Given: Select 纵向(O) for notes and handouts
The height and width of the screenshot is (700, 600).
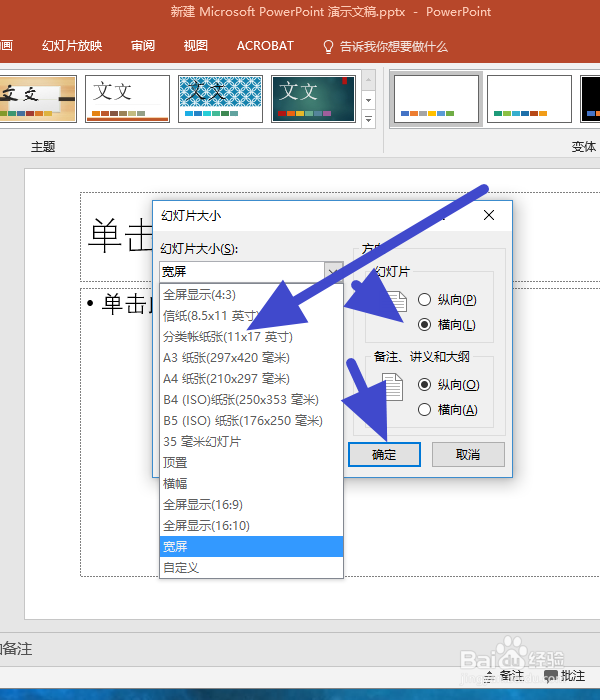Looking at the screenshot, I should (449, 384).
